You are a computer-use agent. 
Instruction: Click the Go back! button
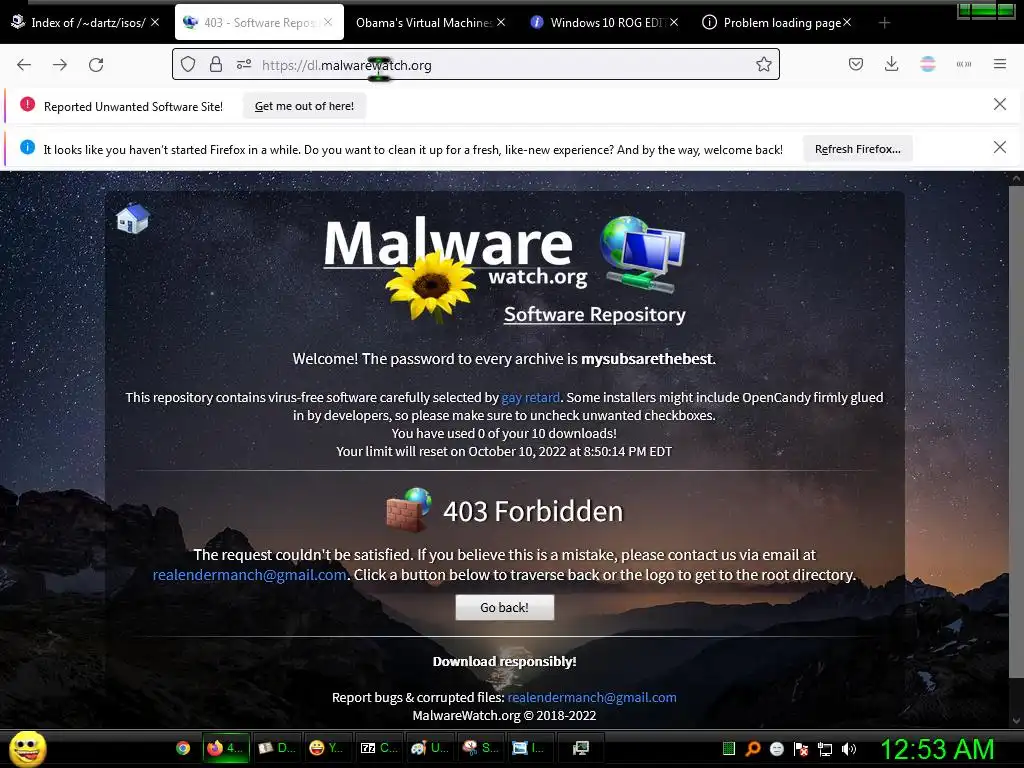tap(505, 607)
